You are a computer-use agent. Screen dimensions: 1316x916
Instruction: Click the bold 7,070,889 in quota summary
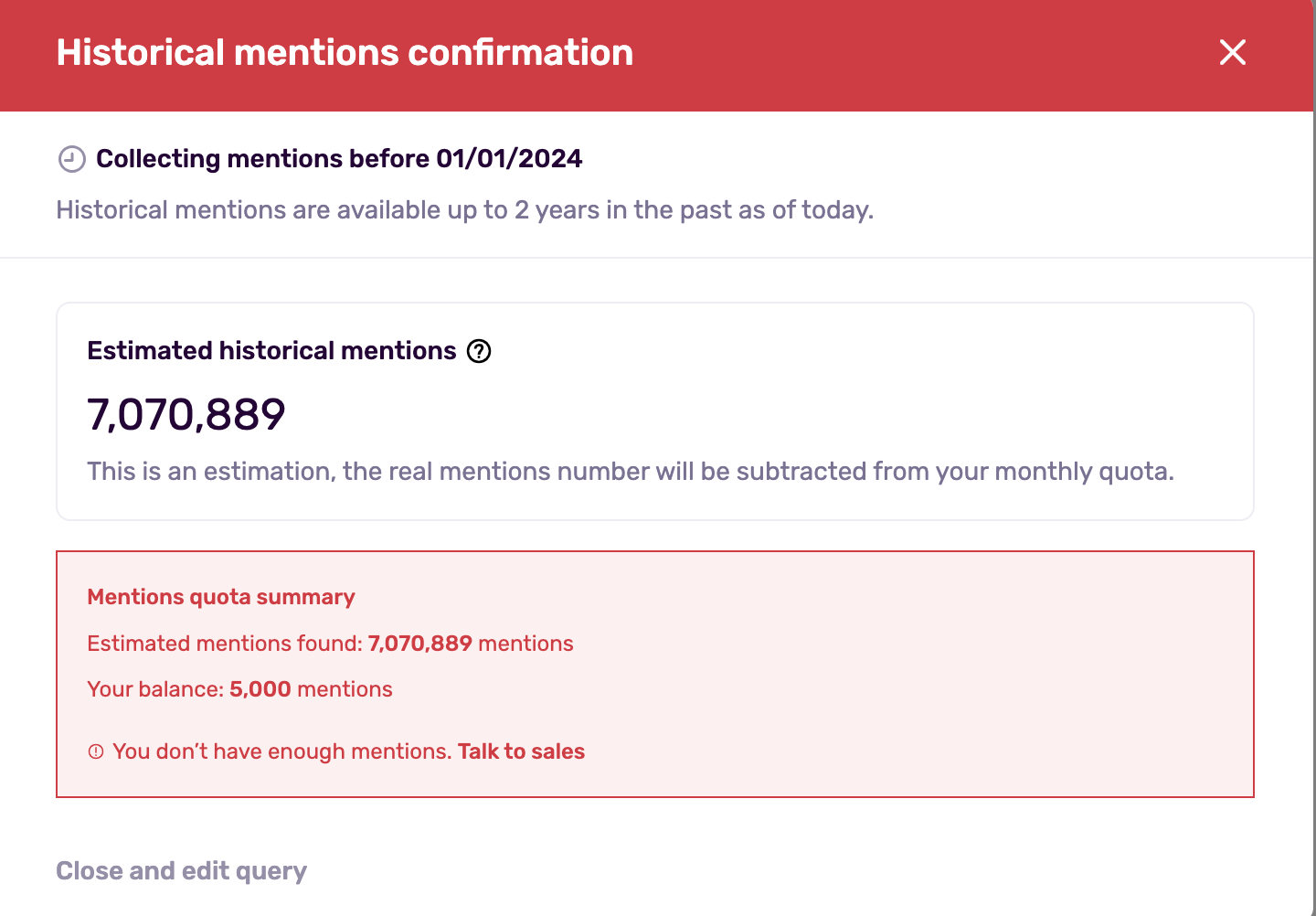pos(419,644)
